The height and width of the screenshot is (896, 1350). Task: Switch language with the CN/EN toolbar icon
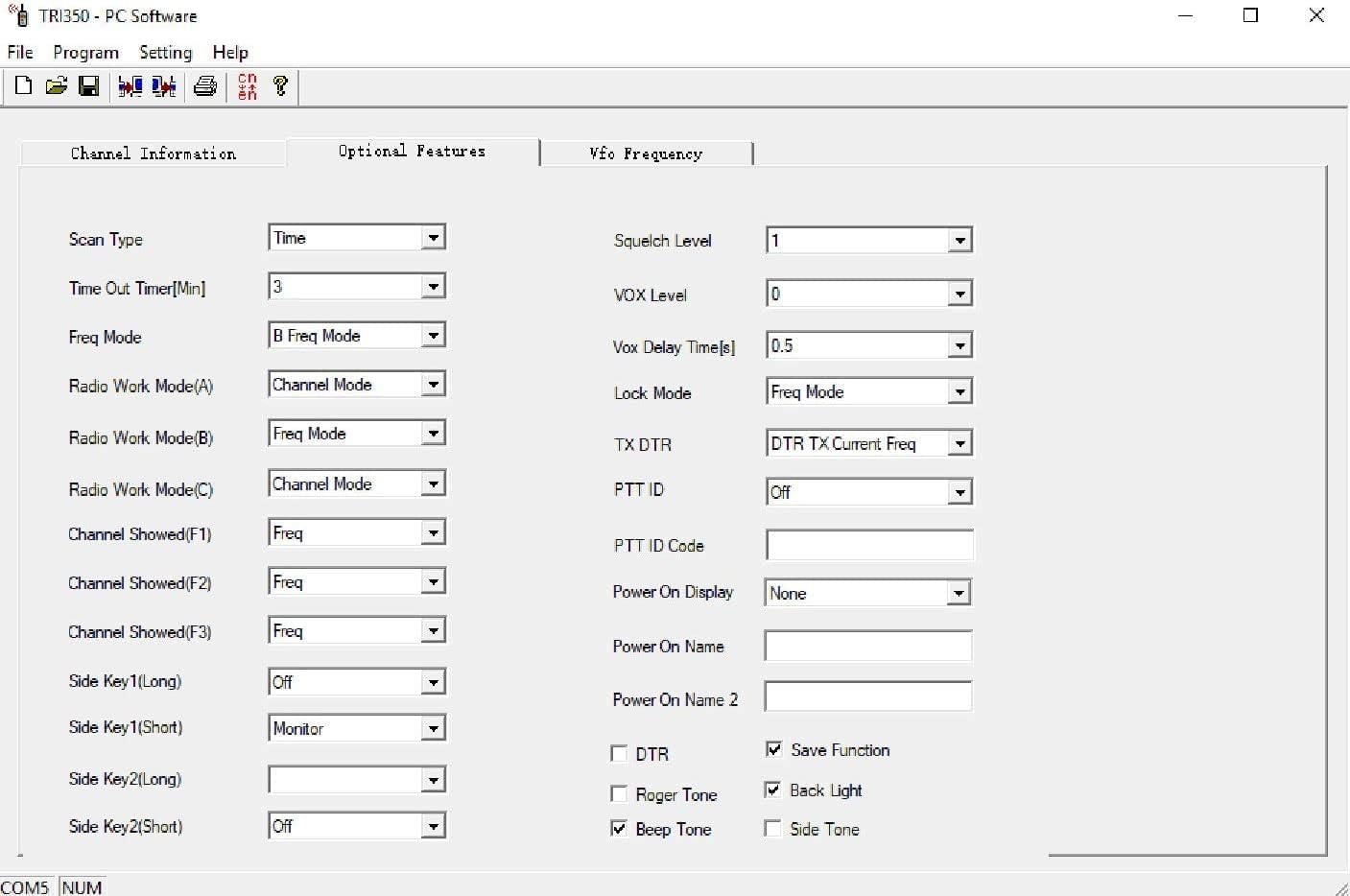[247, 86]
